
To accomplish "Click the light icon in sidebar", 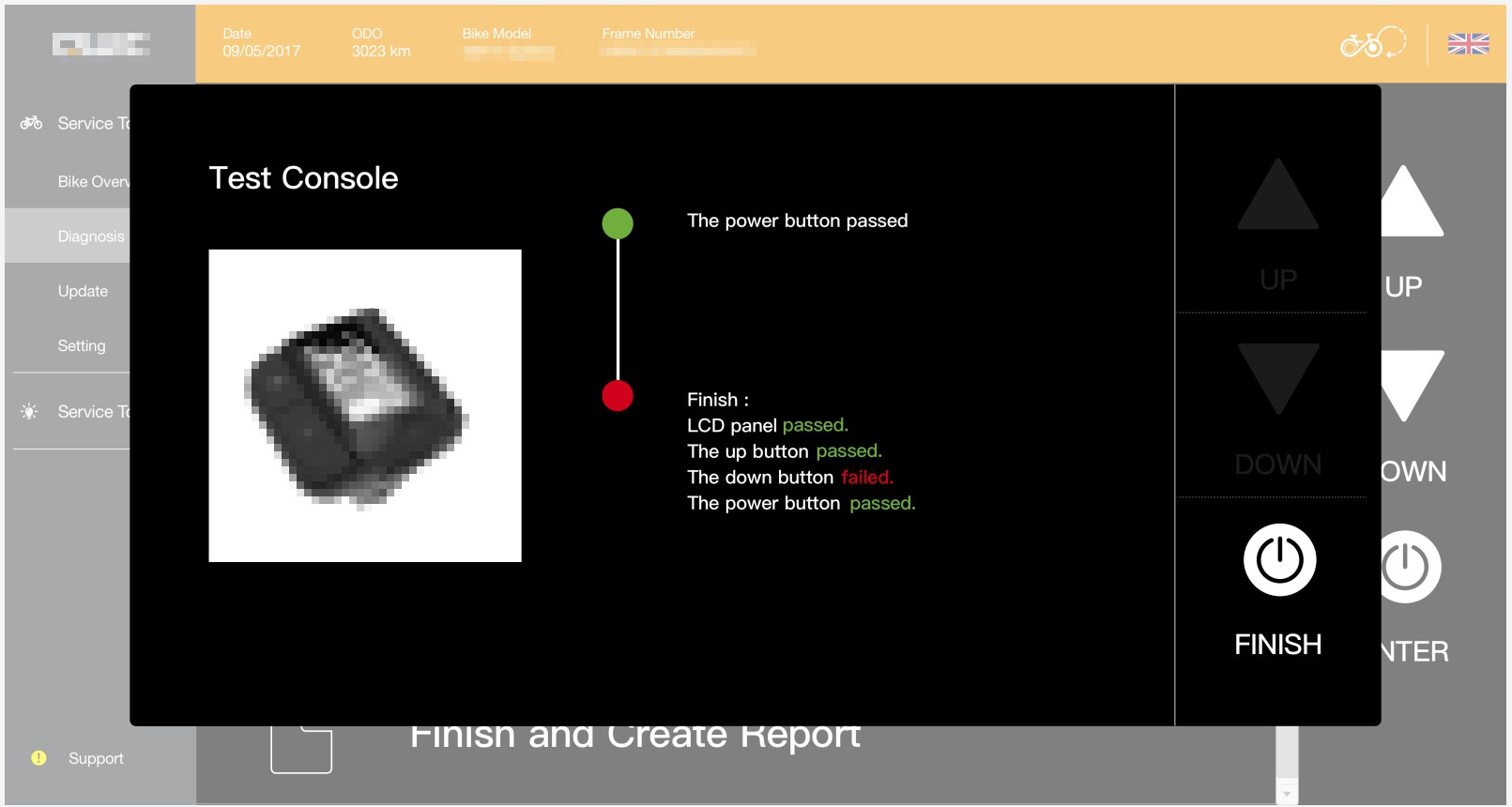I will tap(30, 412).
